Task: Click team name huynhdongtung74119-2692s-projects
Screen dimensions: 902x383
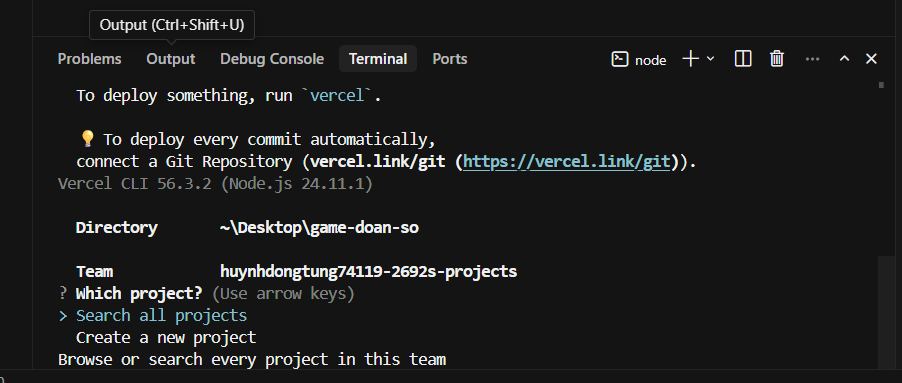Action: 368,271
